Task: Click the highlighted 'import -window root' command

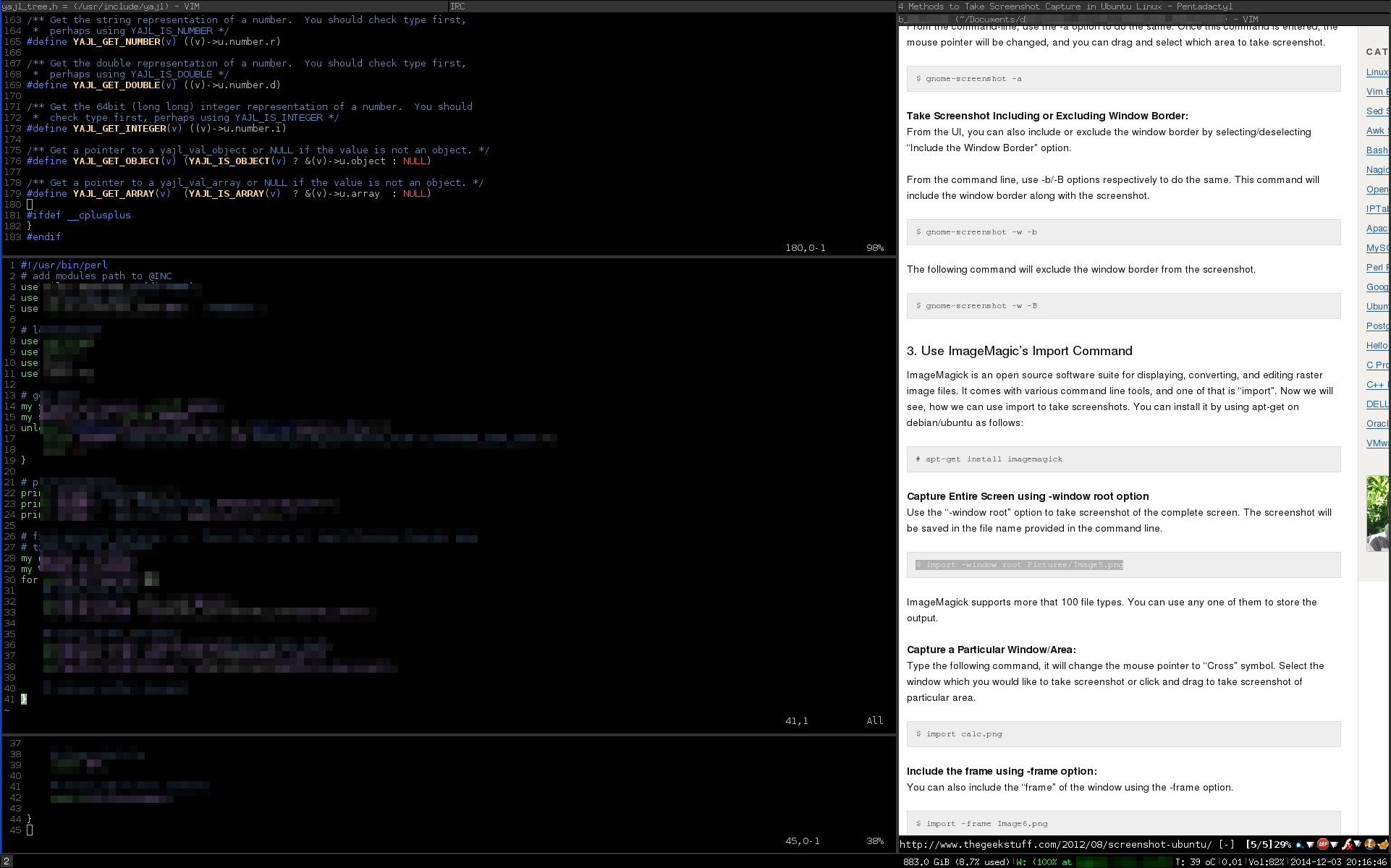Action: (1019, 565)
